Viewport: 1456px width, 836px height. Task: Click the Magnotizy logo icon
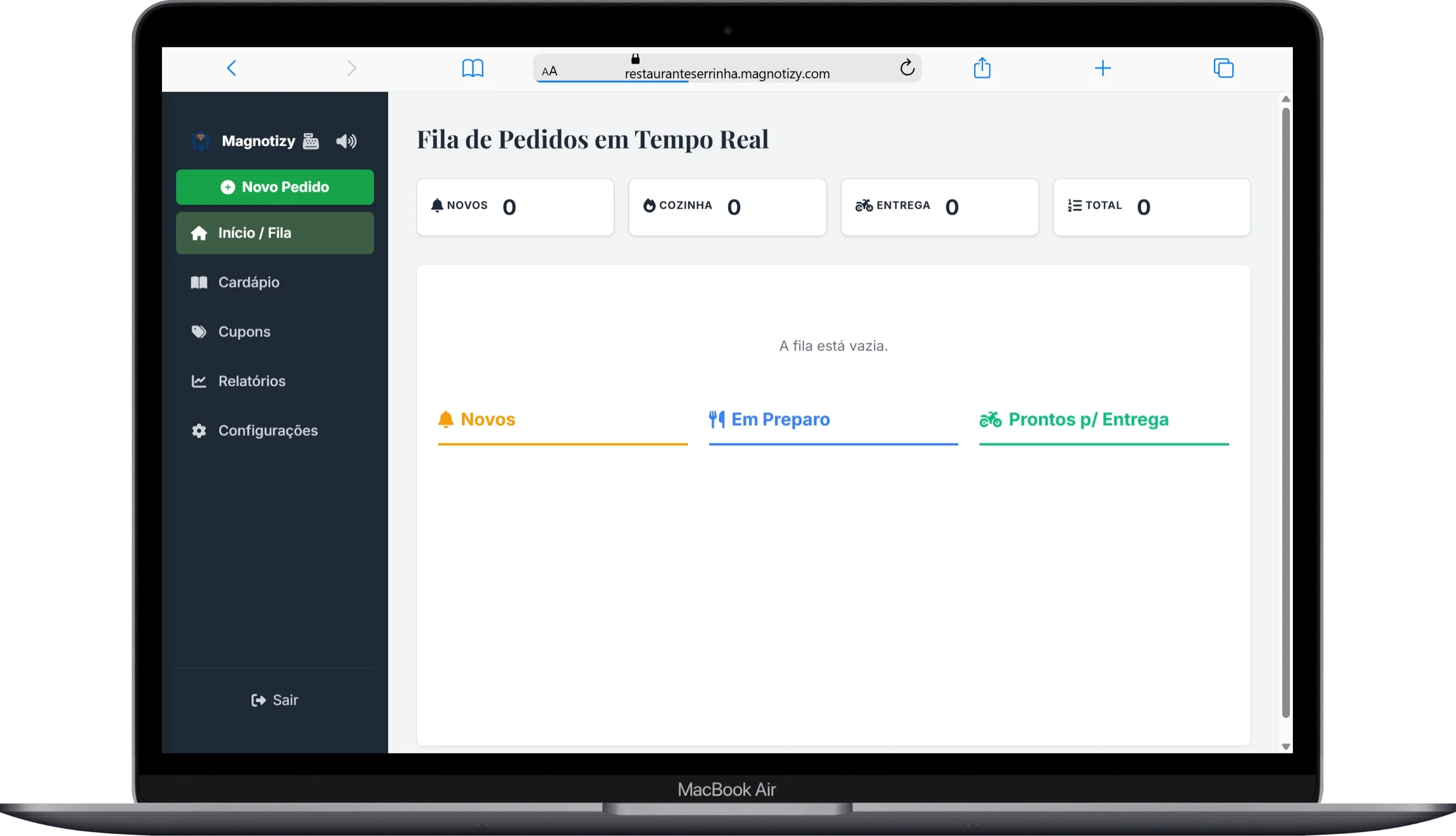tap(201, 141)
